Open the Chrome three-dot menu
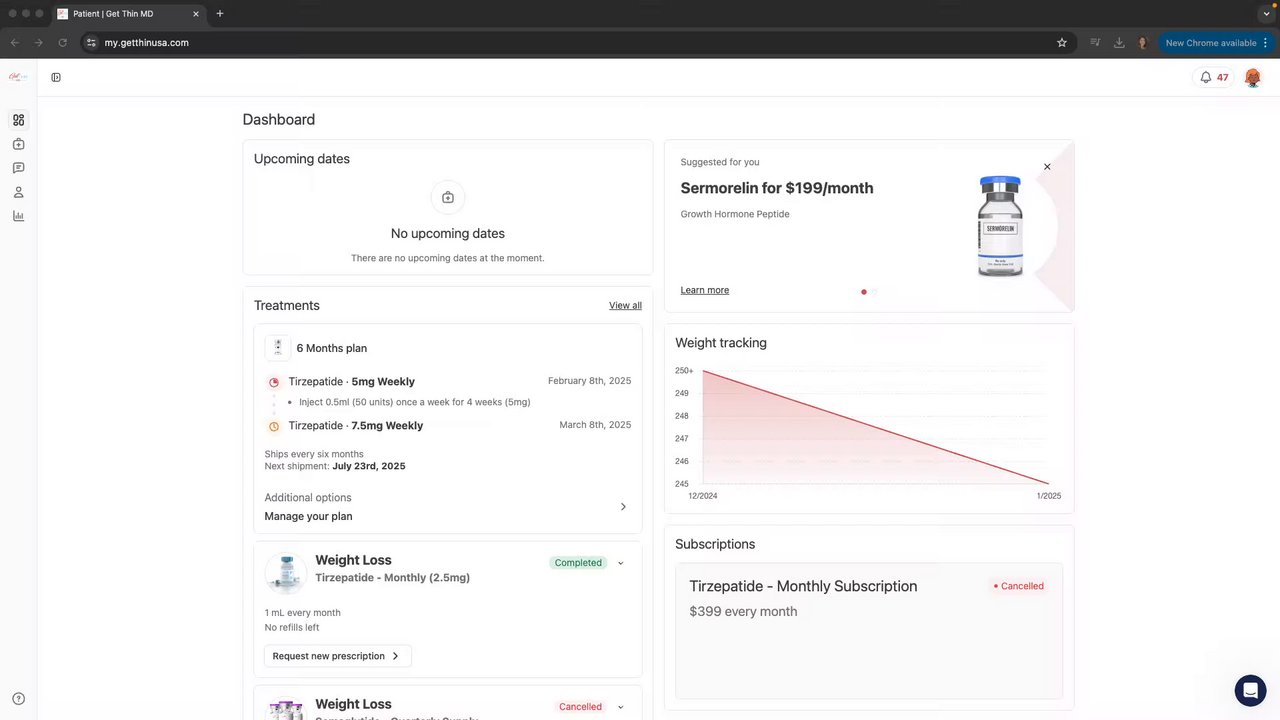1280x720 pixels. coord(1266,43)
